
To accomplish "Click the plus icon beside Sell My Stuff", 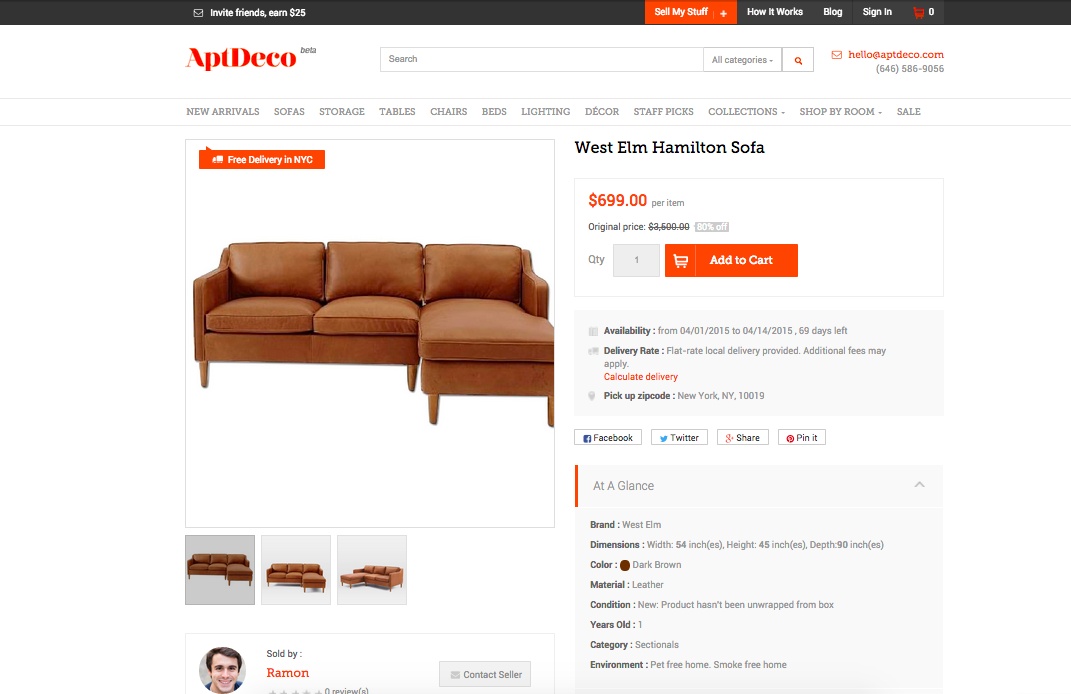I will [723, 13].
